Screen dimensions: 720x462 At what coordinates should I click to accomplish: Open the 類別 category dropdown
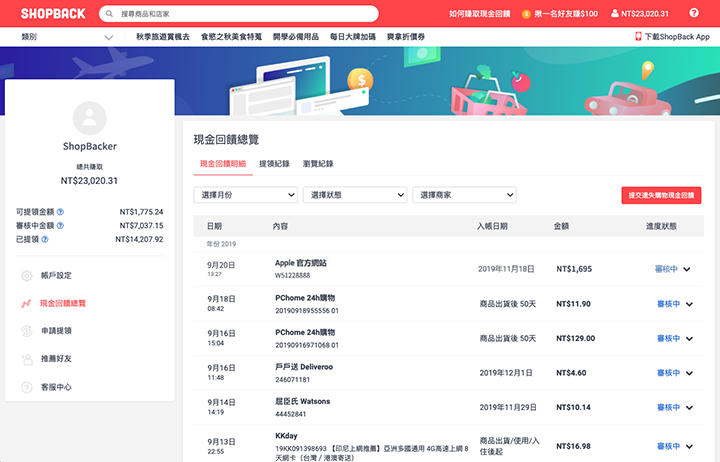[67, 37]
